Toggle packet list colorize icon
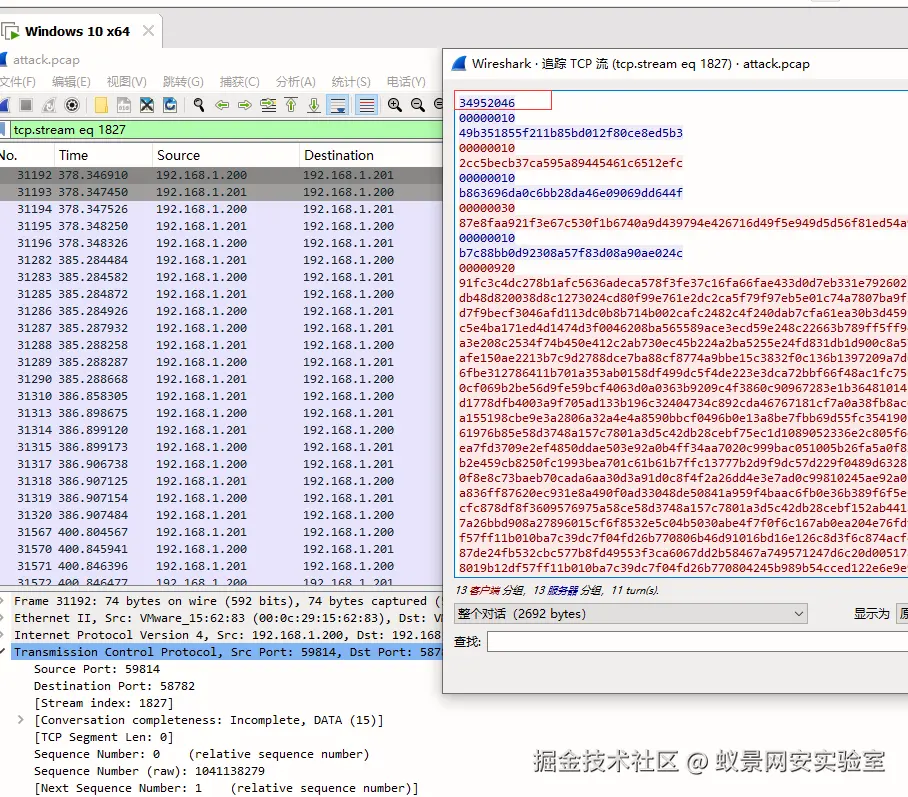 pyautogui.click(x=367, y=105)
